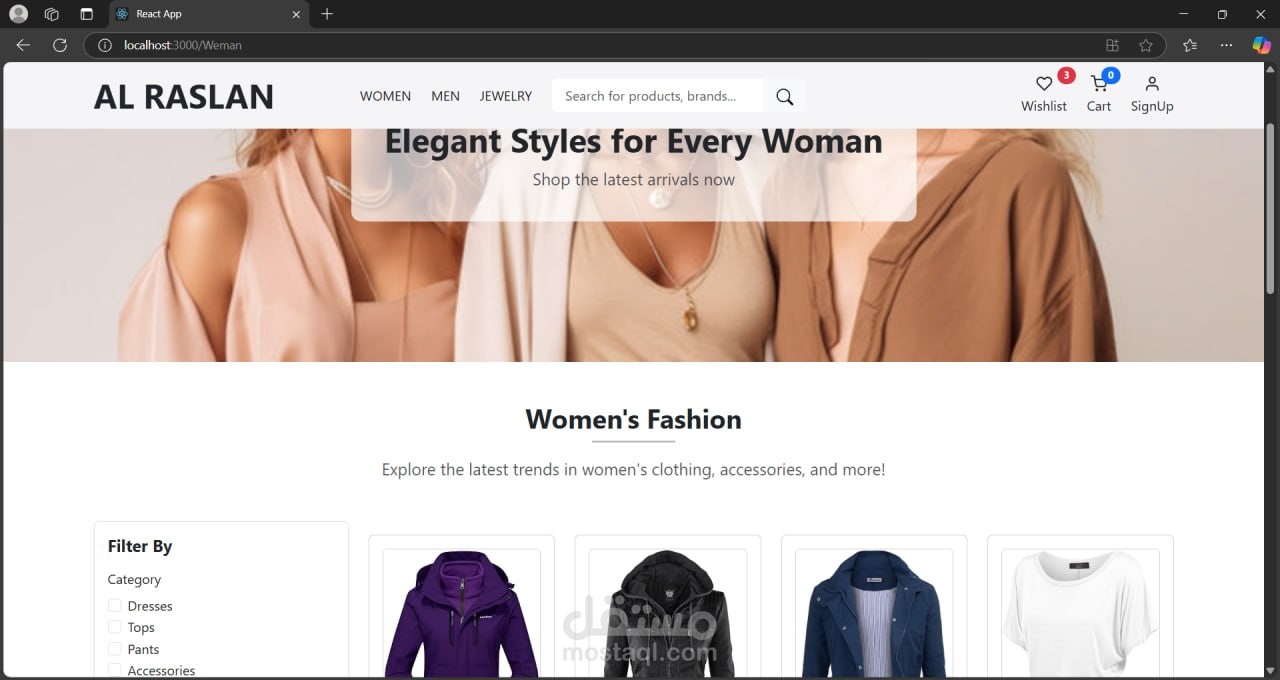Open the Copilot icon in browser toolbar
Viewport: 1280px width, 680px height.
pyautogui.click(x=1262, y=45)
